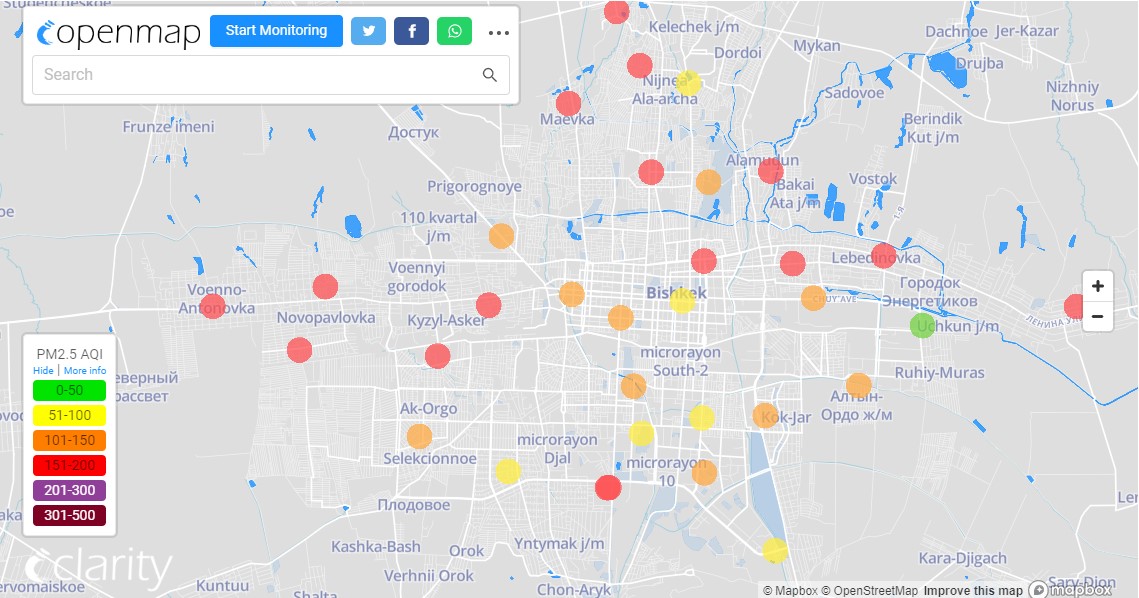Select the red sensor at Voenno-Antonovka
The image size is (1139, 598).
tap(213, 306)
